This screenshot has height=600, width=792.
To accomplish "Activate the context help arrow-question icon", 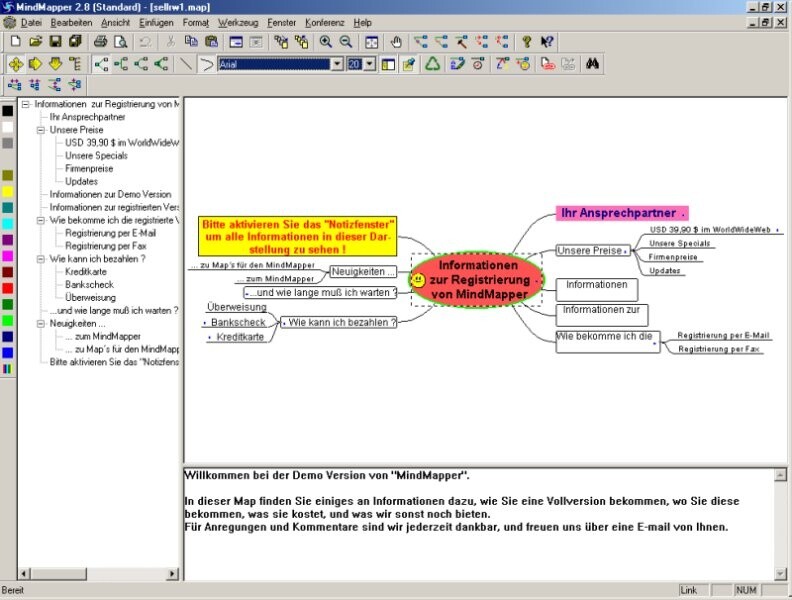I will (x=547, y=42).
